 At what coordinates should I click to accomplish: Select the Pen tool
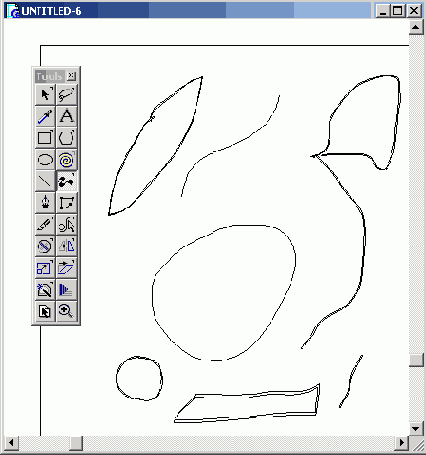point(45,203)
